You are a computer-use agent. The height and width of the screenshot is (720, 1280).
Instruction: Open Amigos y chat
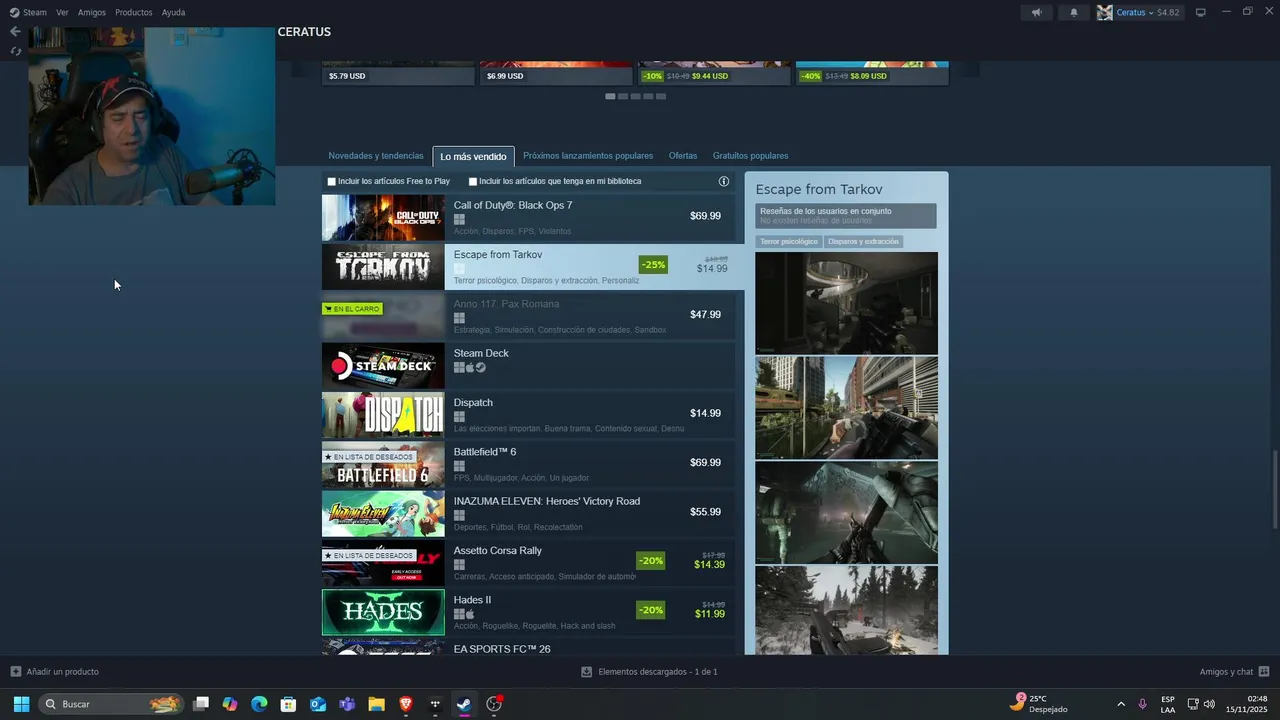tap(1226, 672)
